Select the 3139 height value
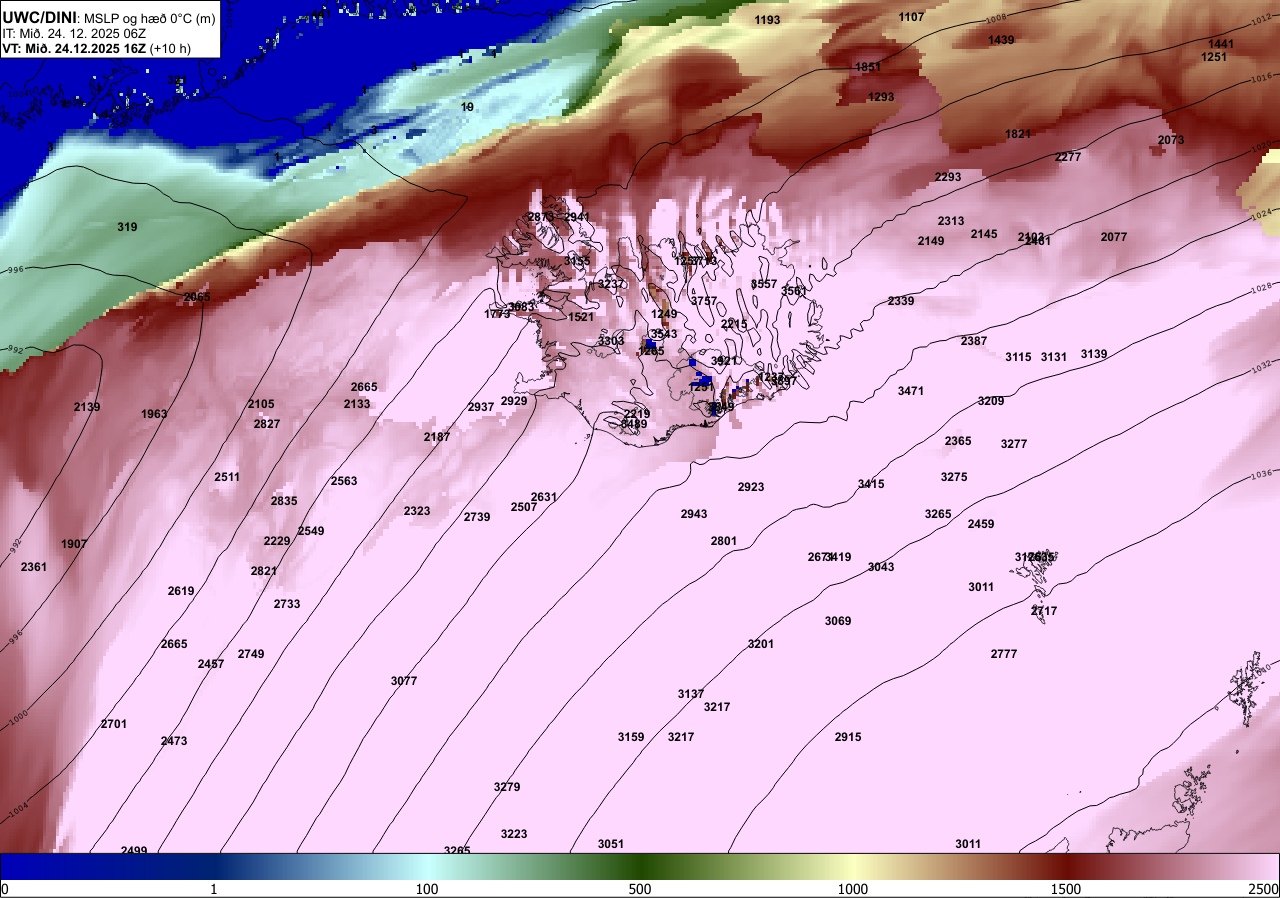 pos(1094,354)
